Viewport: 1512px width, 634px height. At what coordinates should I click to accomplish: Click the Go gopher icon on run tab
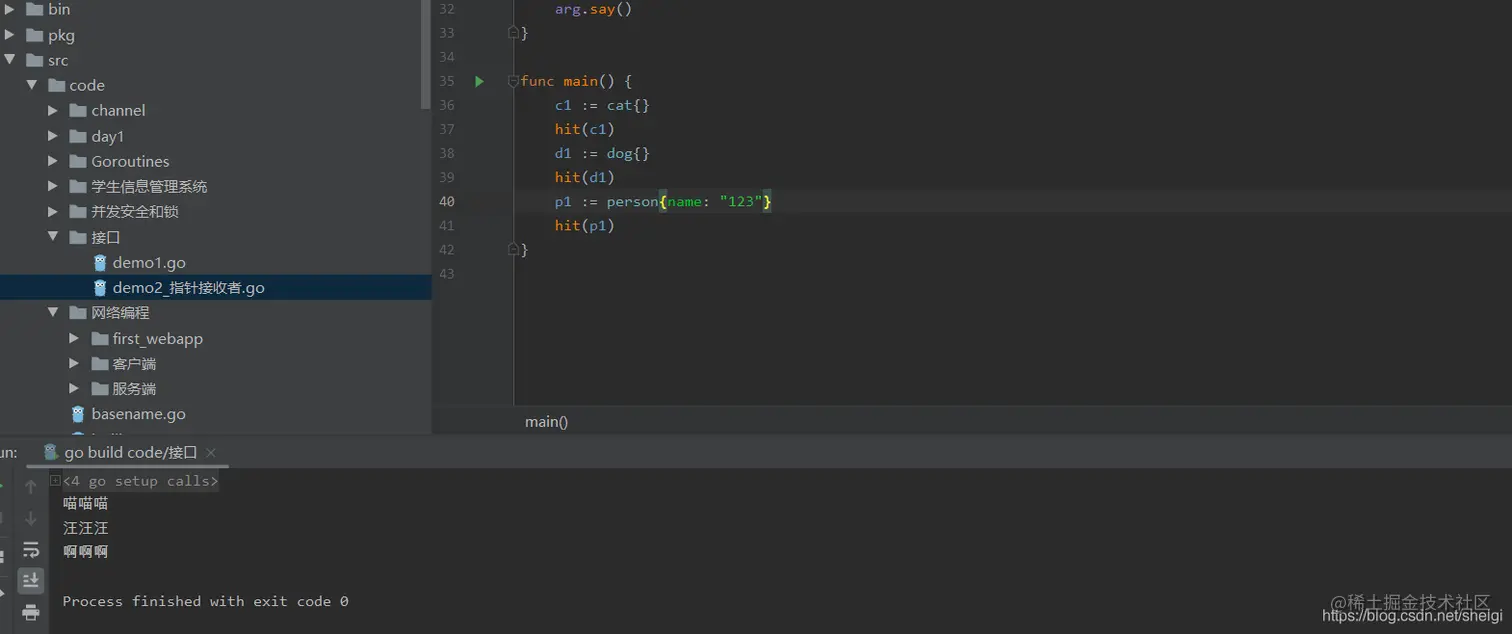click(x=51, y=452)
